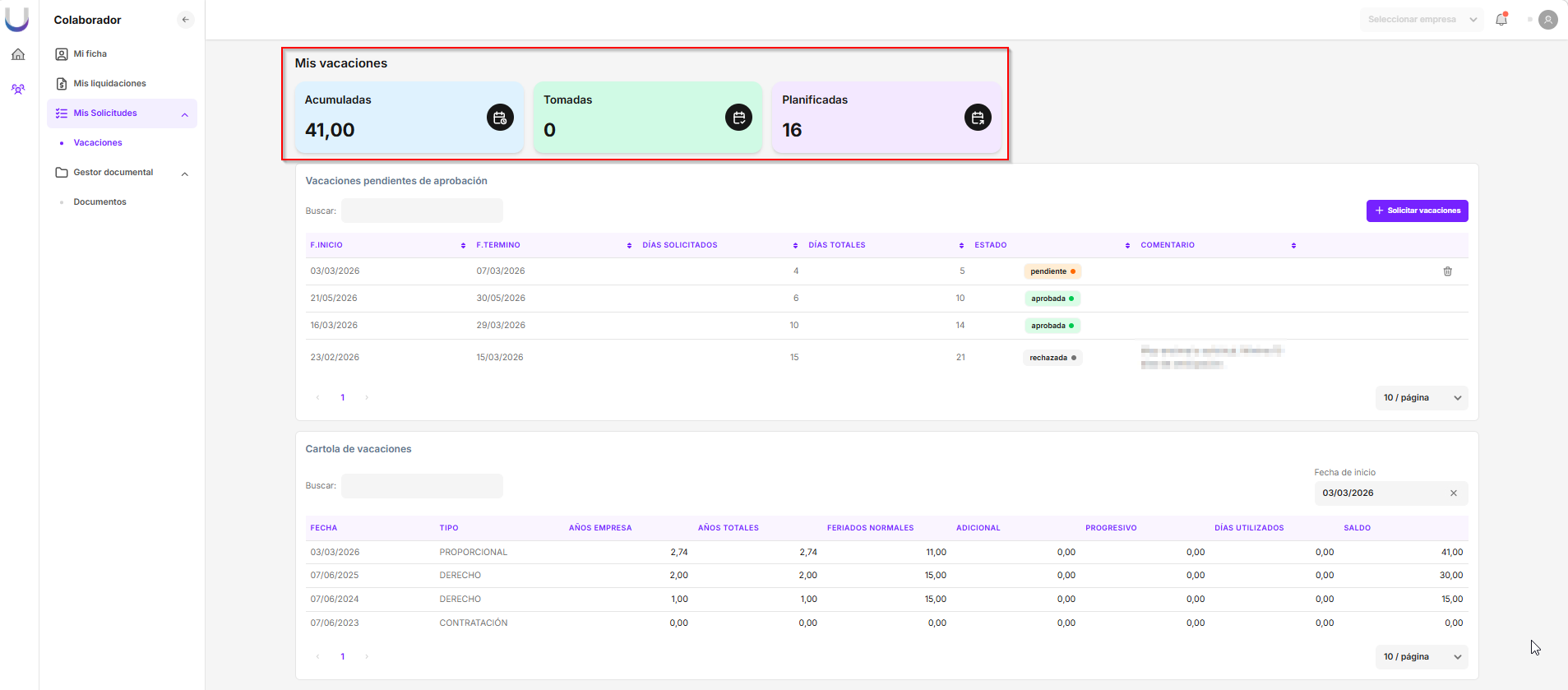This screenshot has width=1568, height=690.
Task: Open Documentos link in sidebar
Action: (x=99, y=202)
